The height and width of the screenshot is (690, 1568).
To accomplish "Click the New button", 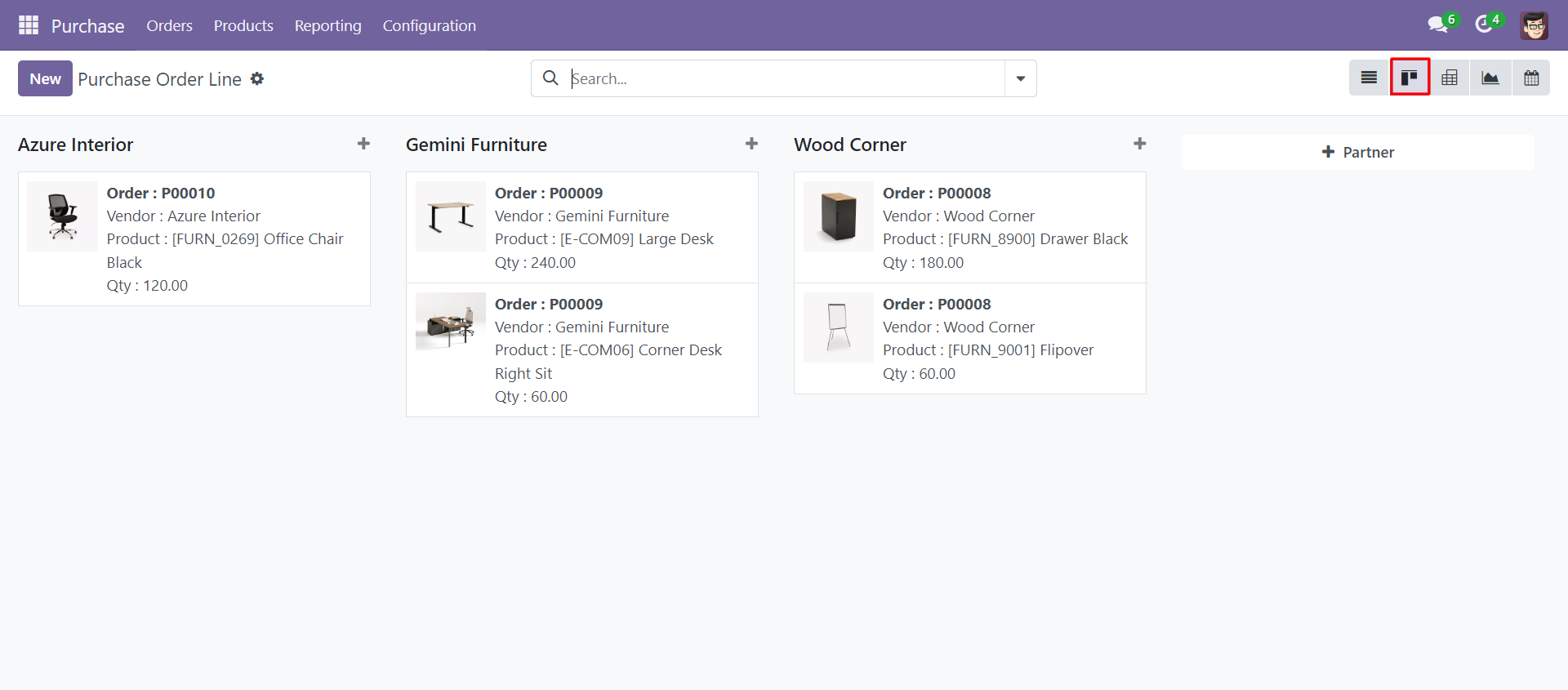I will (45, 78).
